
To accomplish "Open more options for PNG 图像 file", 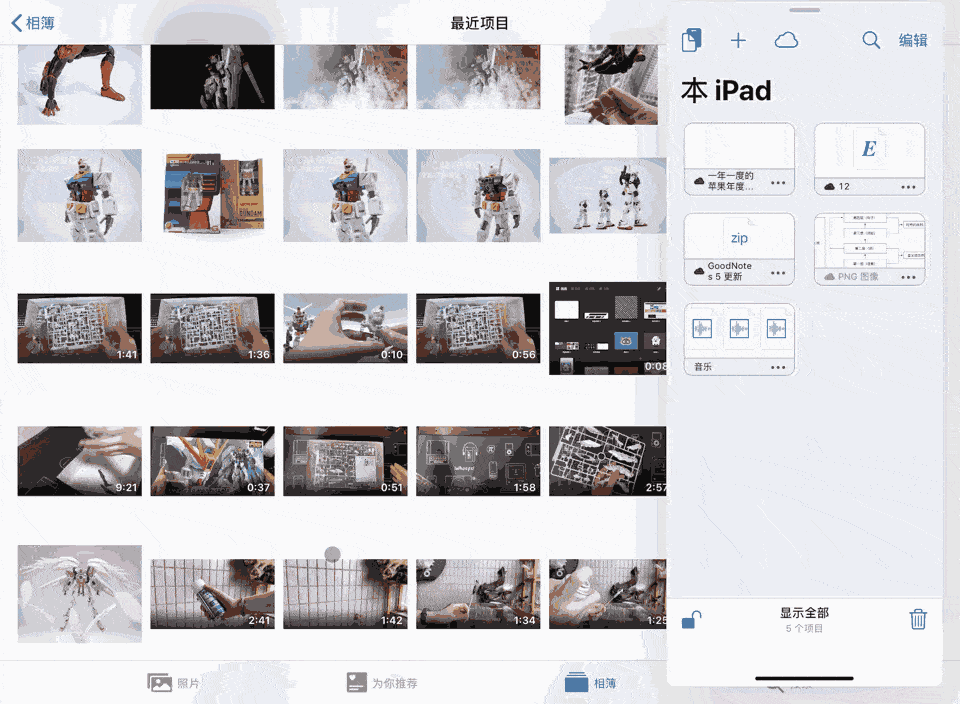I will [909, 277].
